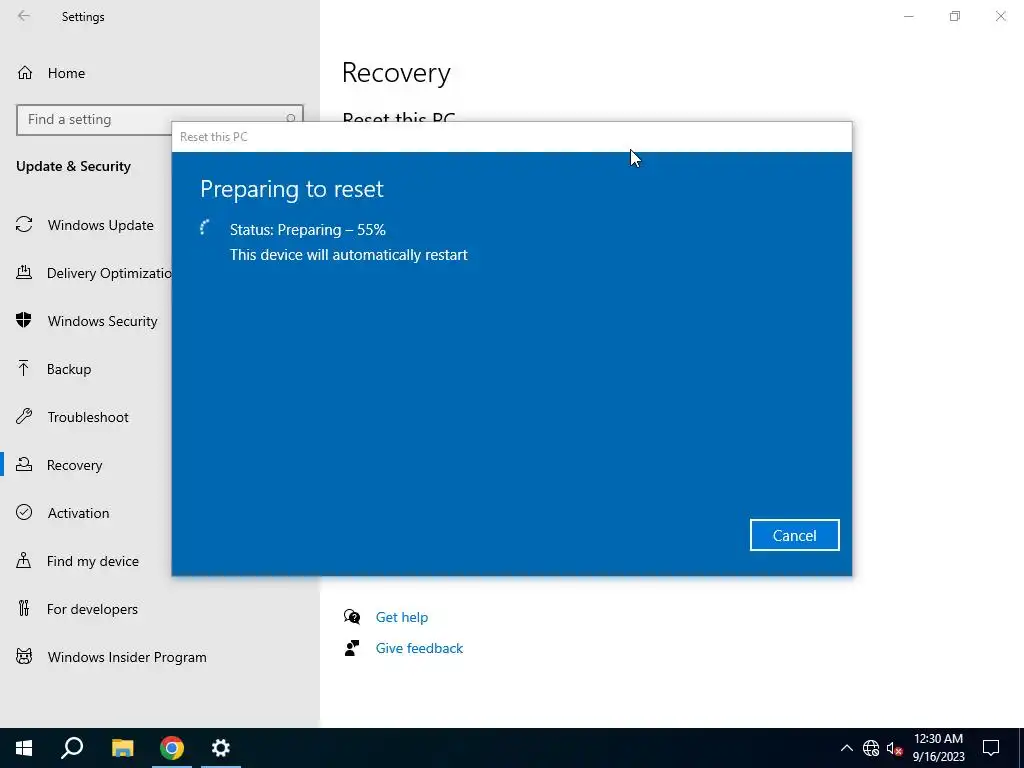Click the muted volume tray icon
The image size is (1024, 768).
coord(895,748)
